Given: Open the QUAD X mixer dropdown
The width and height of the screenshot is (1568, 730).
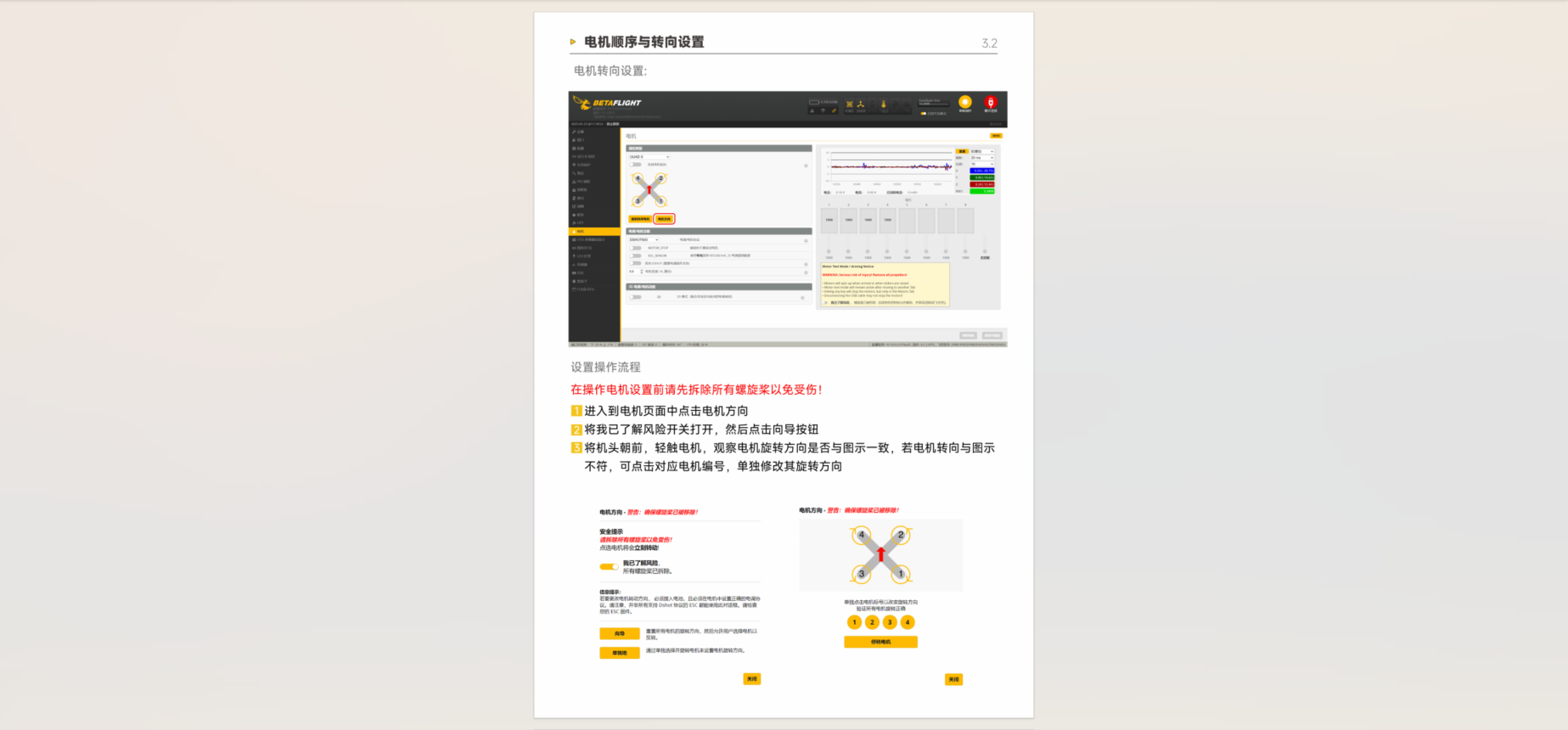Looking at the screenshot, I should [x=649, y=157].
